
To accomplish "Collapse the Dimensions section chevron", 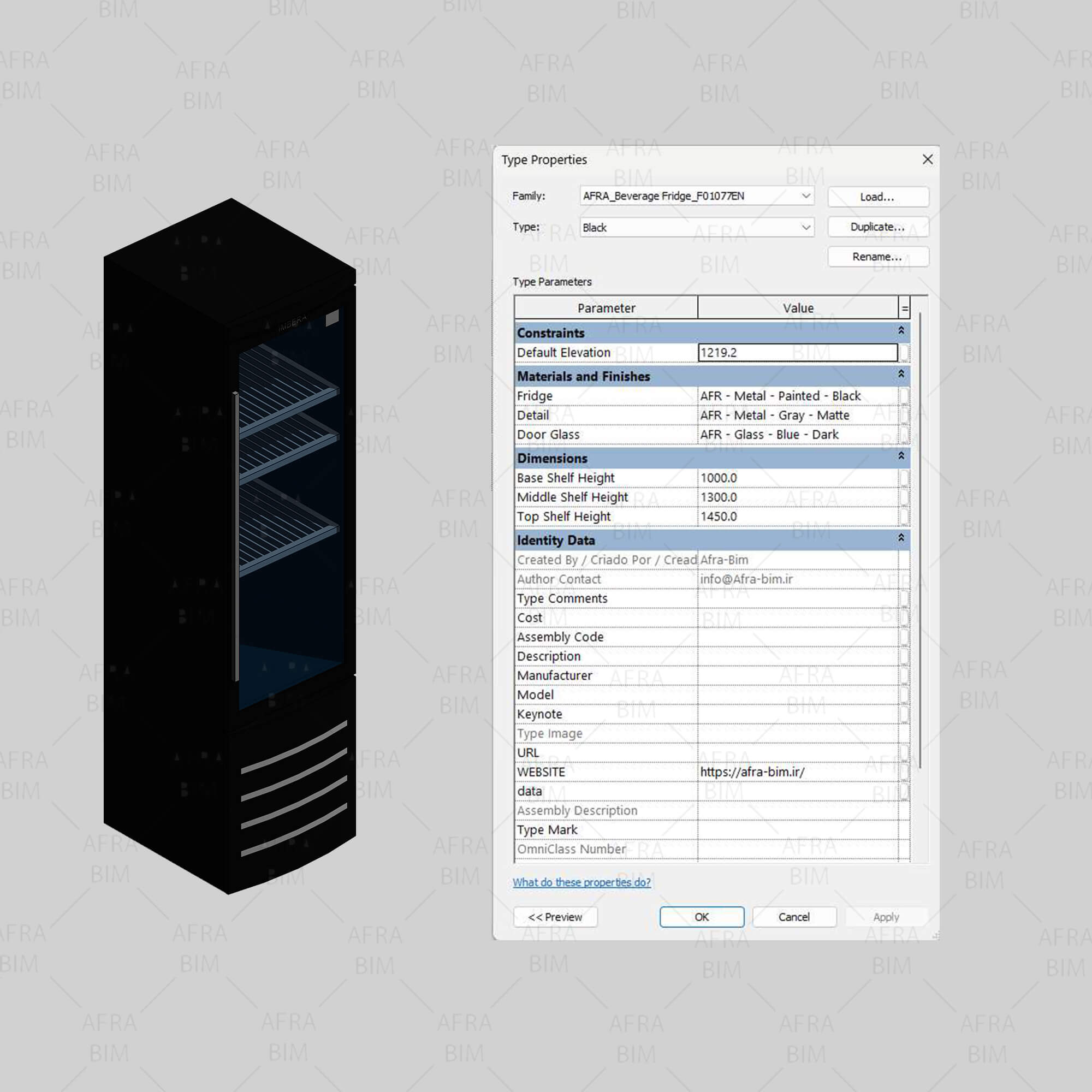I will (x=901, y=456).
